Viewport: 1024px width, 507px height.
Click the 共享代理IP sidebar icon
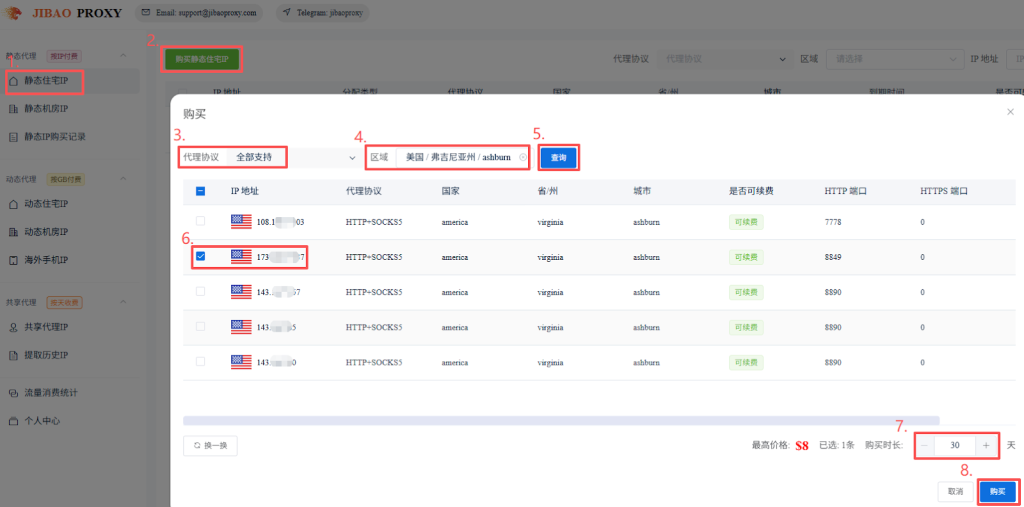tap(14, 327)
